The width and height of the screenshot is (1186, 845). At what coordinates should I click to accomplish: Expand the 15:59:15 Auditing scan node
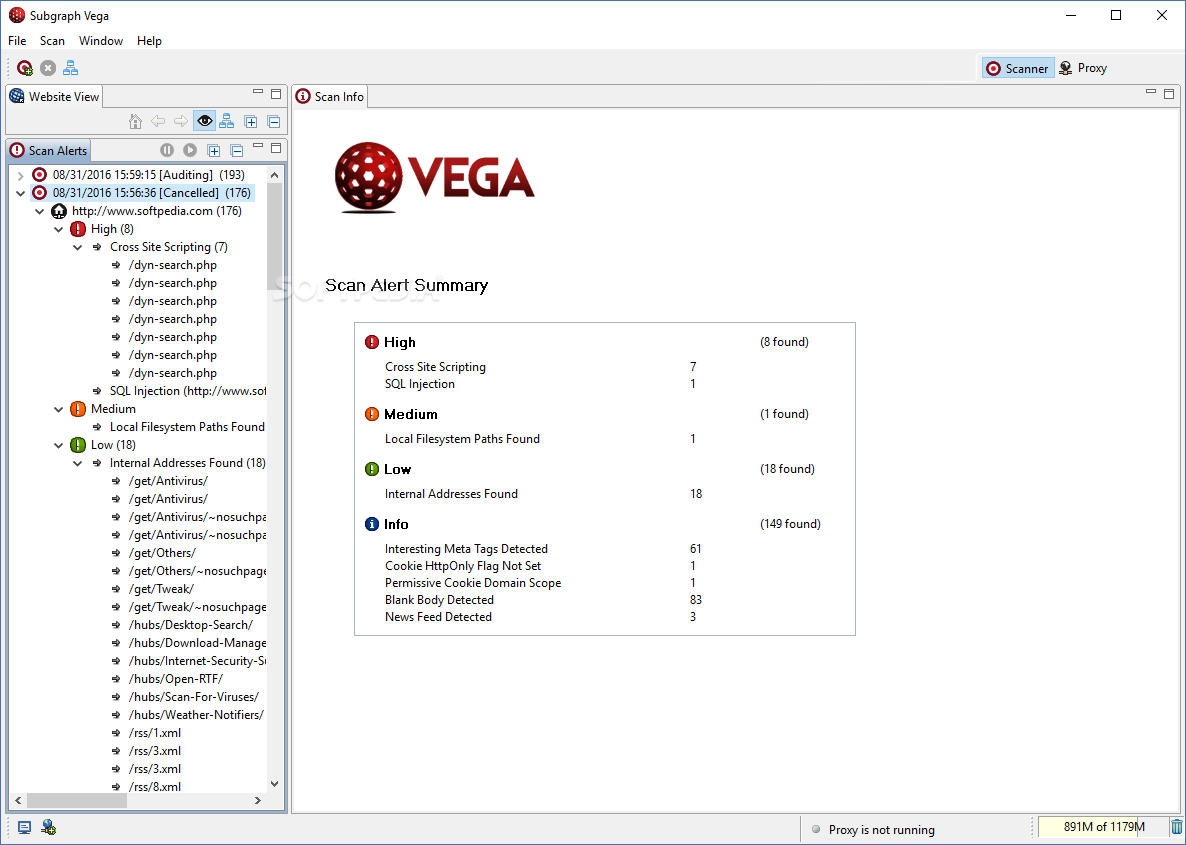click(20, 176)
